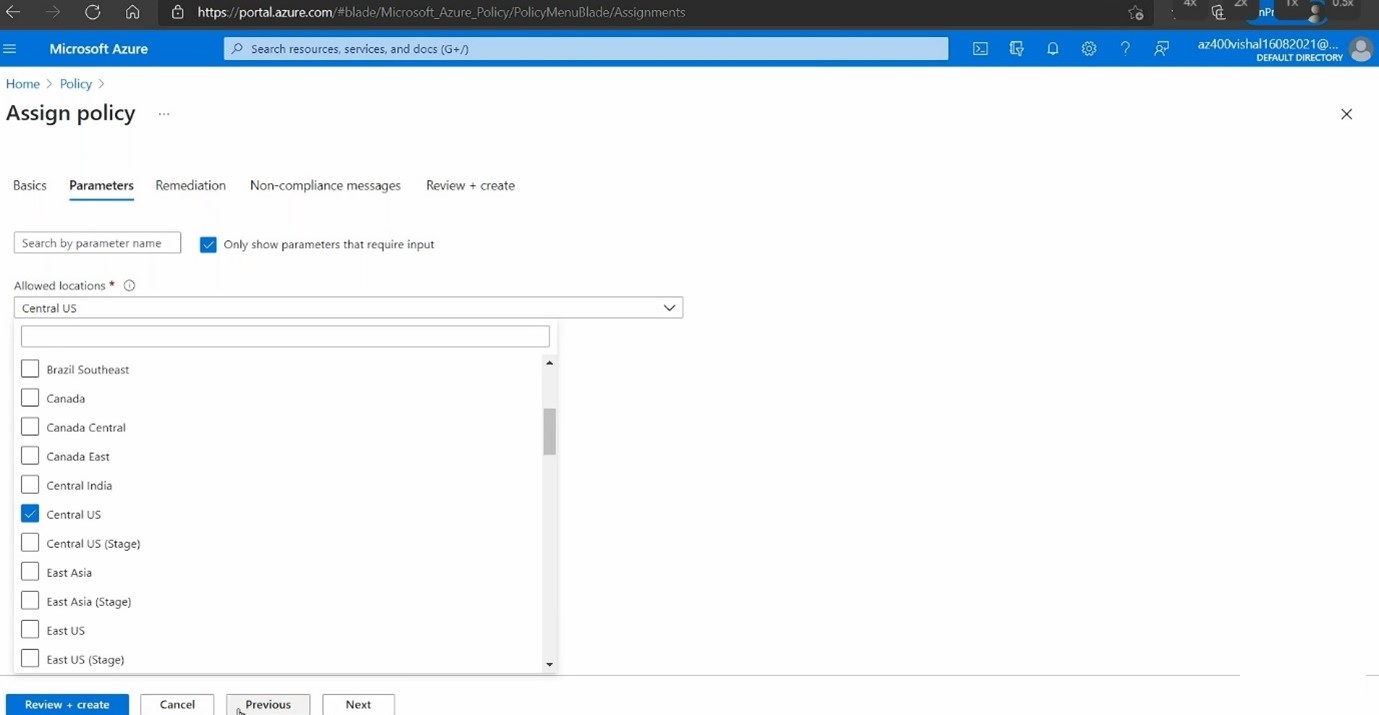This screenshot has width=1379, height=715.
Task: Click the Allowed locations info icon
Action: click(129, 286)
